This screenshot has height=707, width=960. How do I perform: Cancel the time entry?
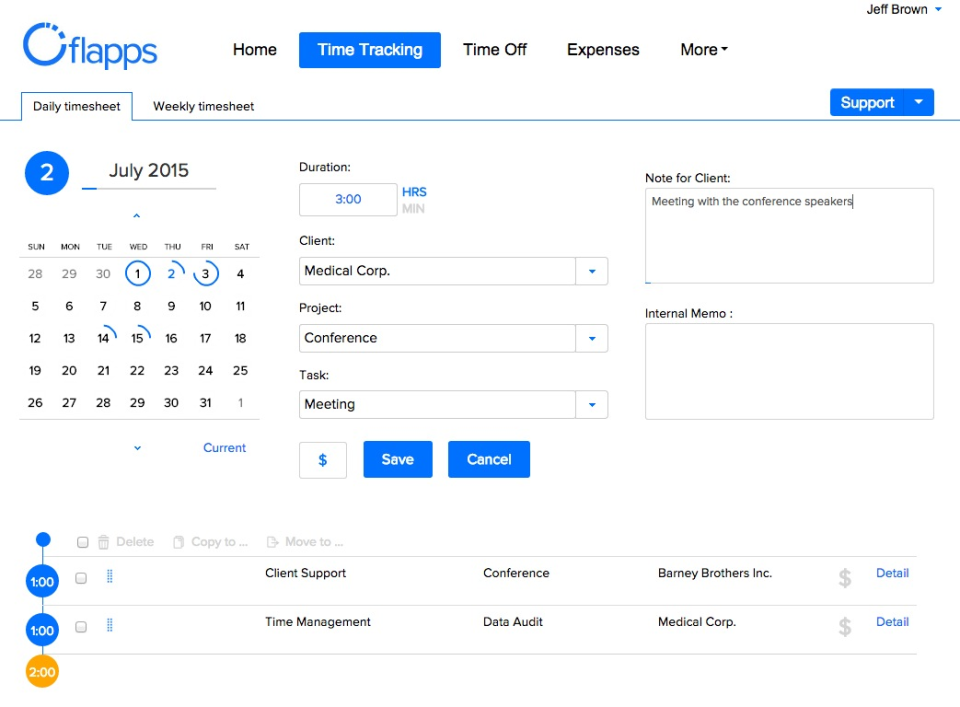[489, 460]
